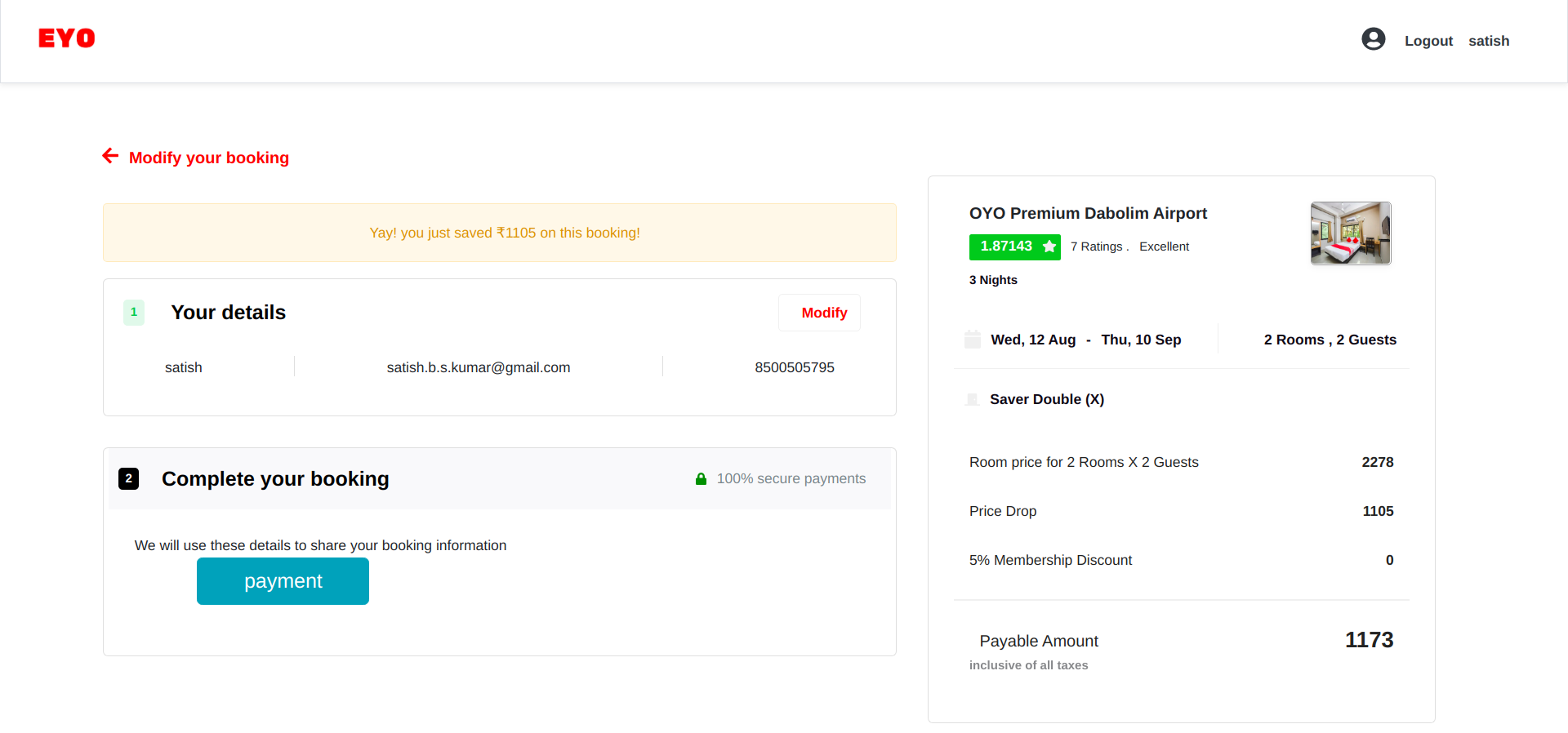Click the green lock secure payments icon
This screenshot has width=1568, height=733.
coord(701,479)
